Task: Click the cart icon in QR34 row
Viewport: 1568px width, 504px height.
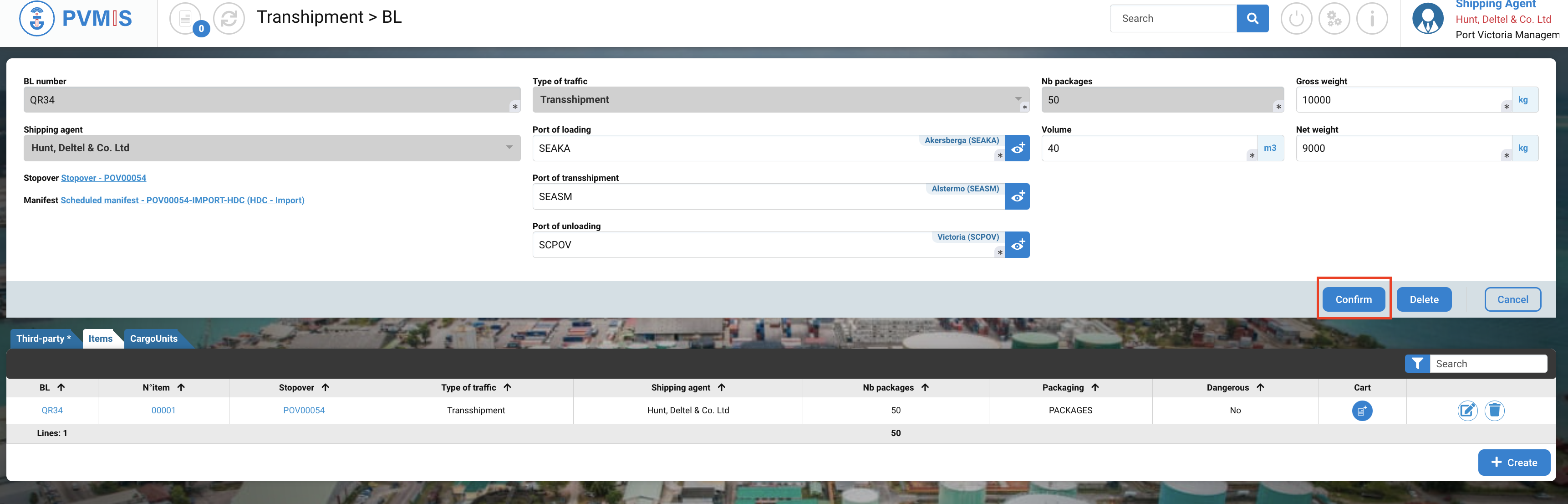Action: (1362, 411)
